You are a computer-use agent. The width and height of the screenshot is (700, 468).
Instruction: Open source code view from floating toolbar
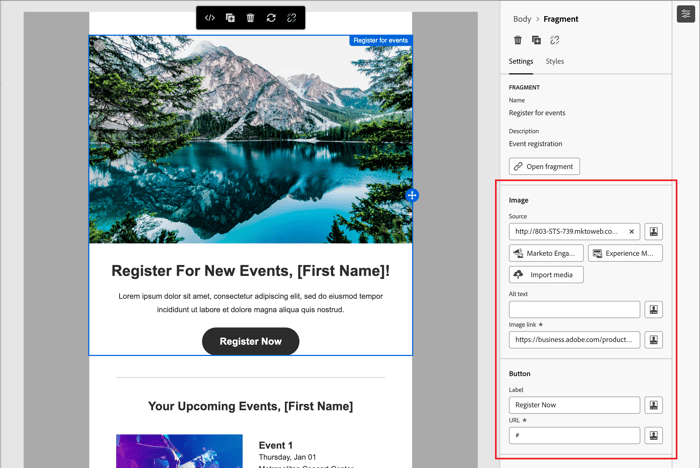pyautogui.click(x=209, y=18)
